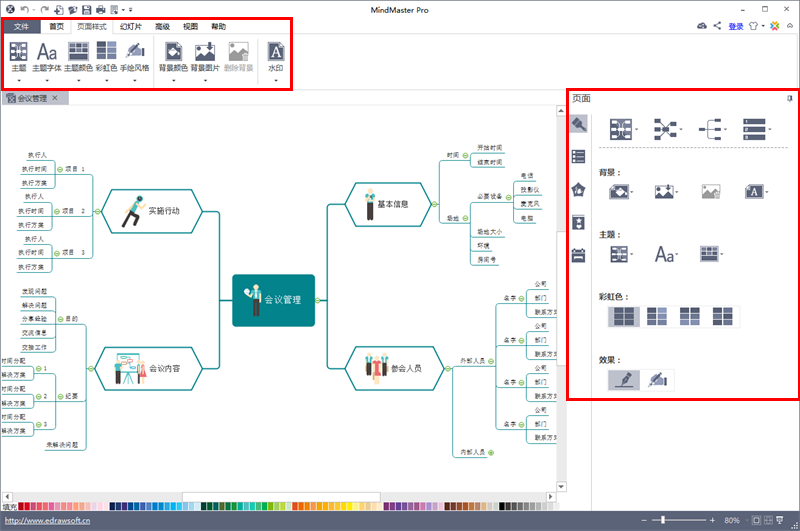Screen dimensions: 800x531
Task: Select the fourth 彩虹色 option in panel
Action: 722,316
